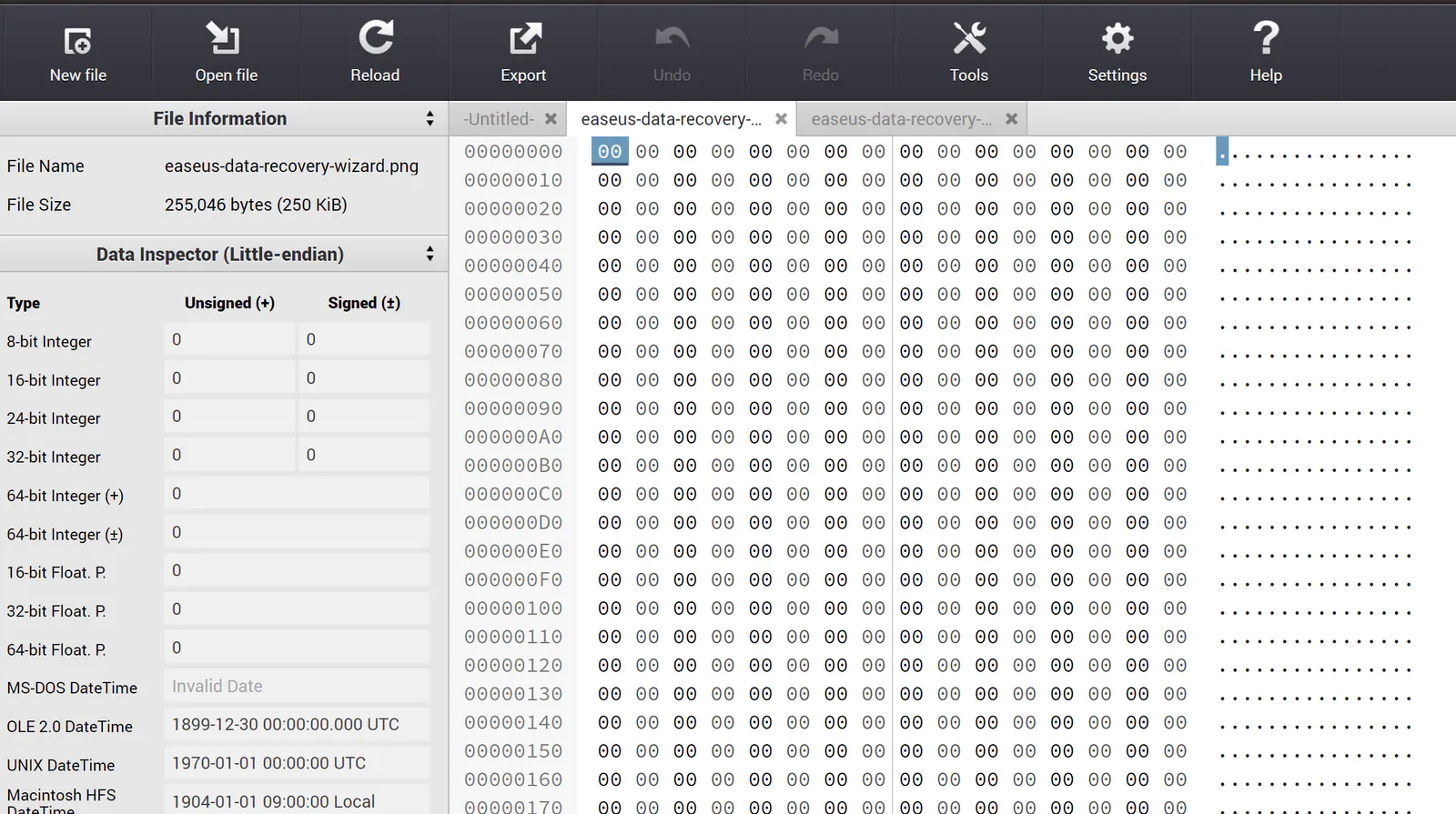Open a file with Open file icon
1456x814 pixels.
coord(224,38)
